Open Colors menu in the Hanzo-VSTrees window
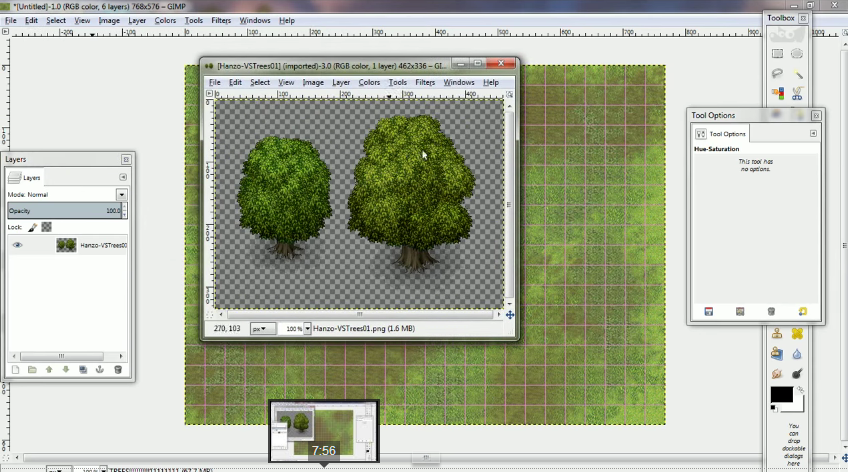 [369, 82]
